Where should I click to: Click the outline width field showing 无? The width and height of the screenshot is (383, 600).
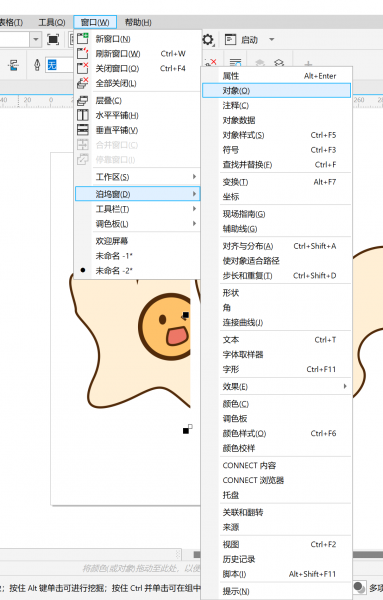coord(59,65)
